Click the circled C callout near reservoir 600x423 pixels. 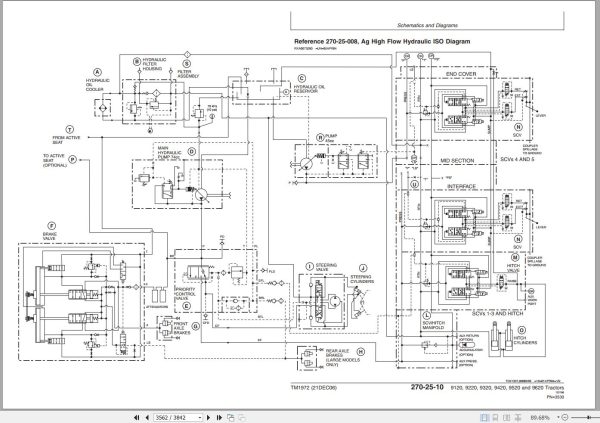(302, 78)
